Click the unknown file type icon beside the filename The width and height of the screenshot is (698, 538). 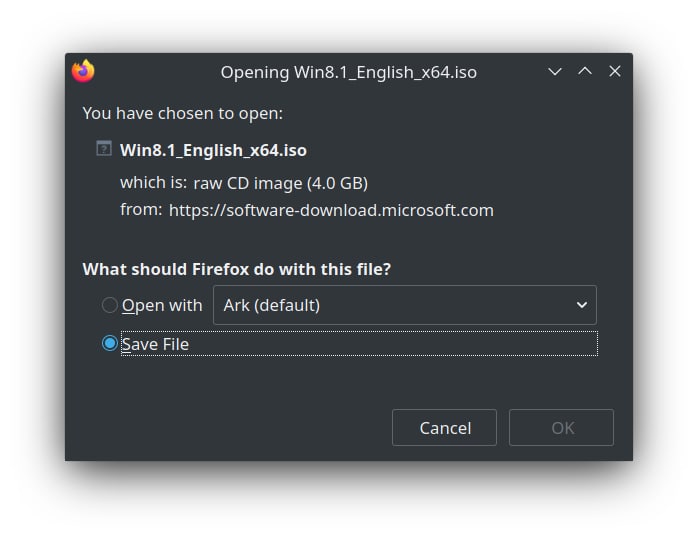104,149
